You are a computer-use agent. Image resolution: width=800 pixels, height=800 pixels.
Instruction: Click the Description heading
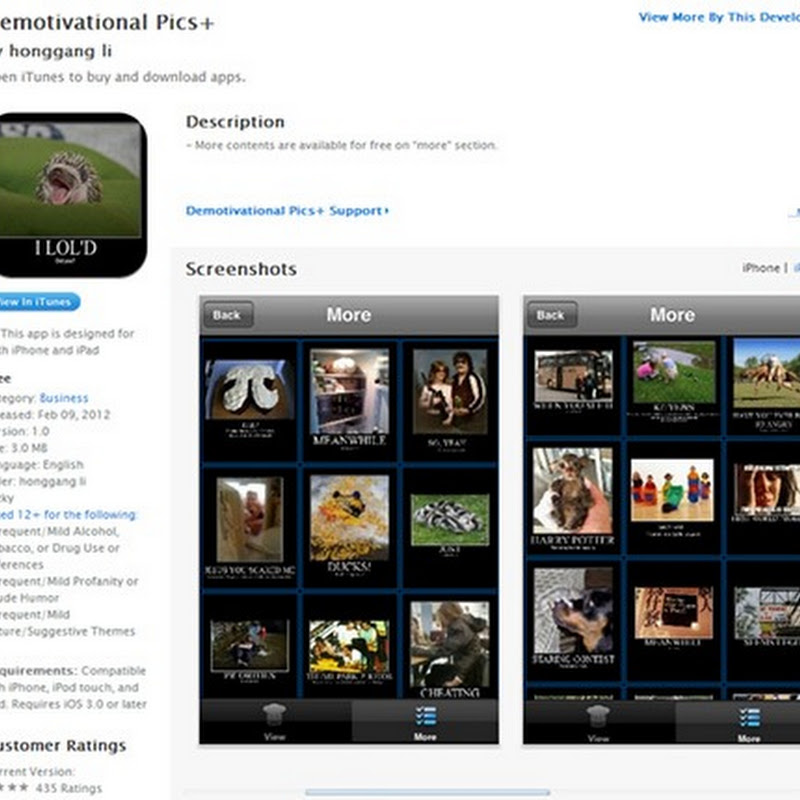coord(235,122)
